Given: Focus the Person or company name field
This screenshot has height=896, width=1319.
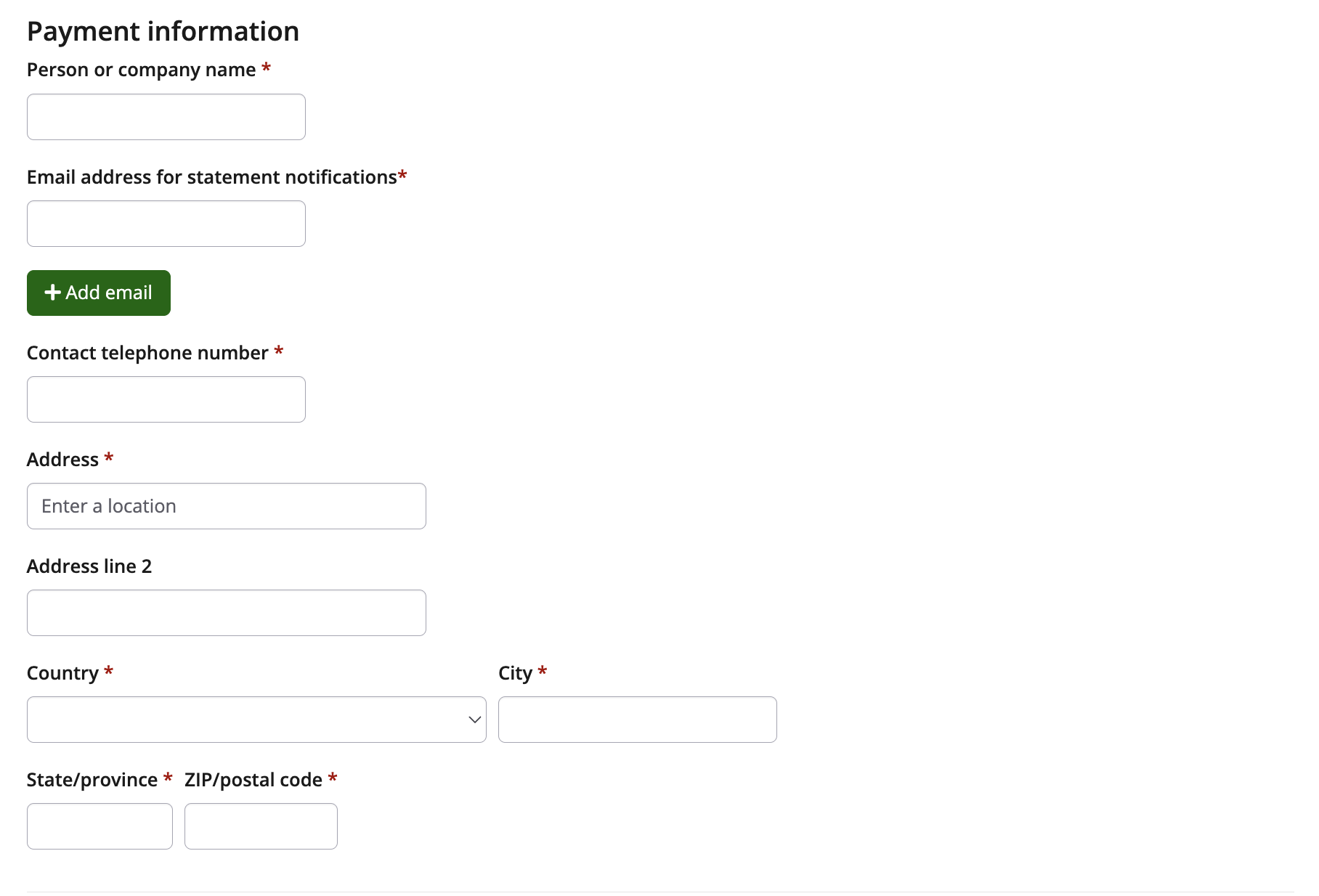Looking at the screenshot, I should [166, 117].
